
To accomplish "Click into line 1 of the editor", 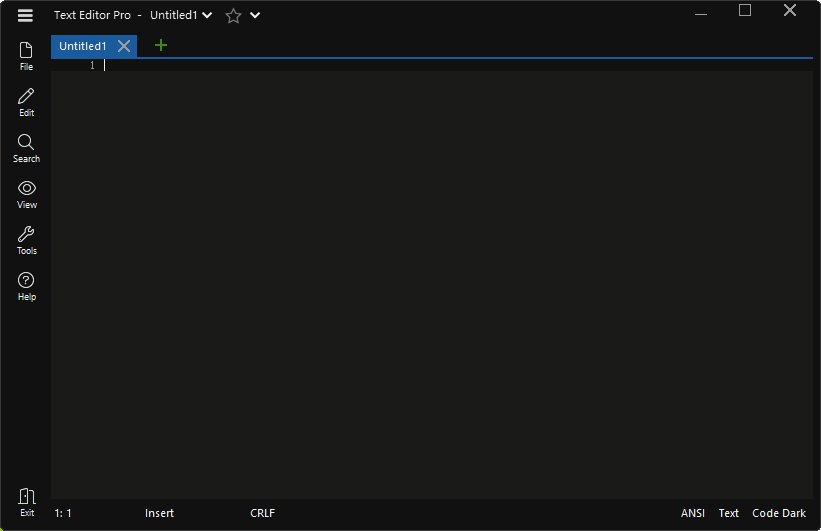I will [458, 65].
